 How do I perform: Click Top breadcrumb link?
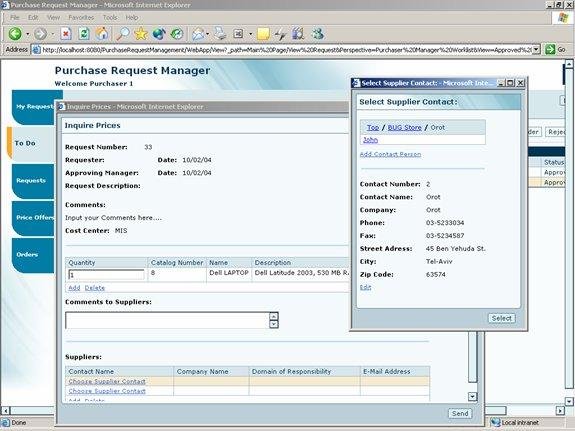tap(373, 127)
